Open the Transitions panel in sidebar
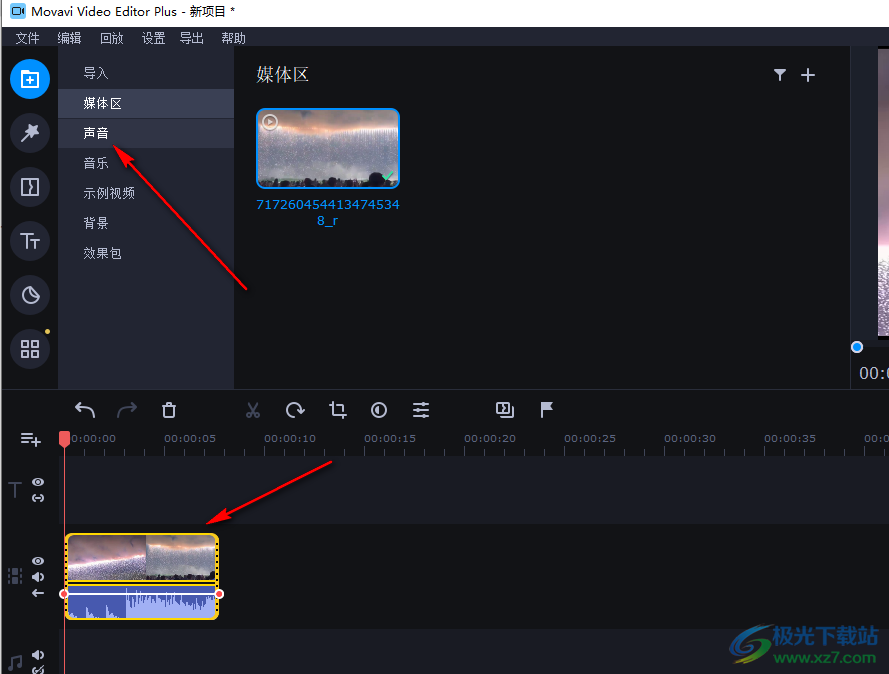This screenshot has width=889, height=674. (30, 187)
